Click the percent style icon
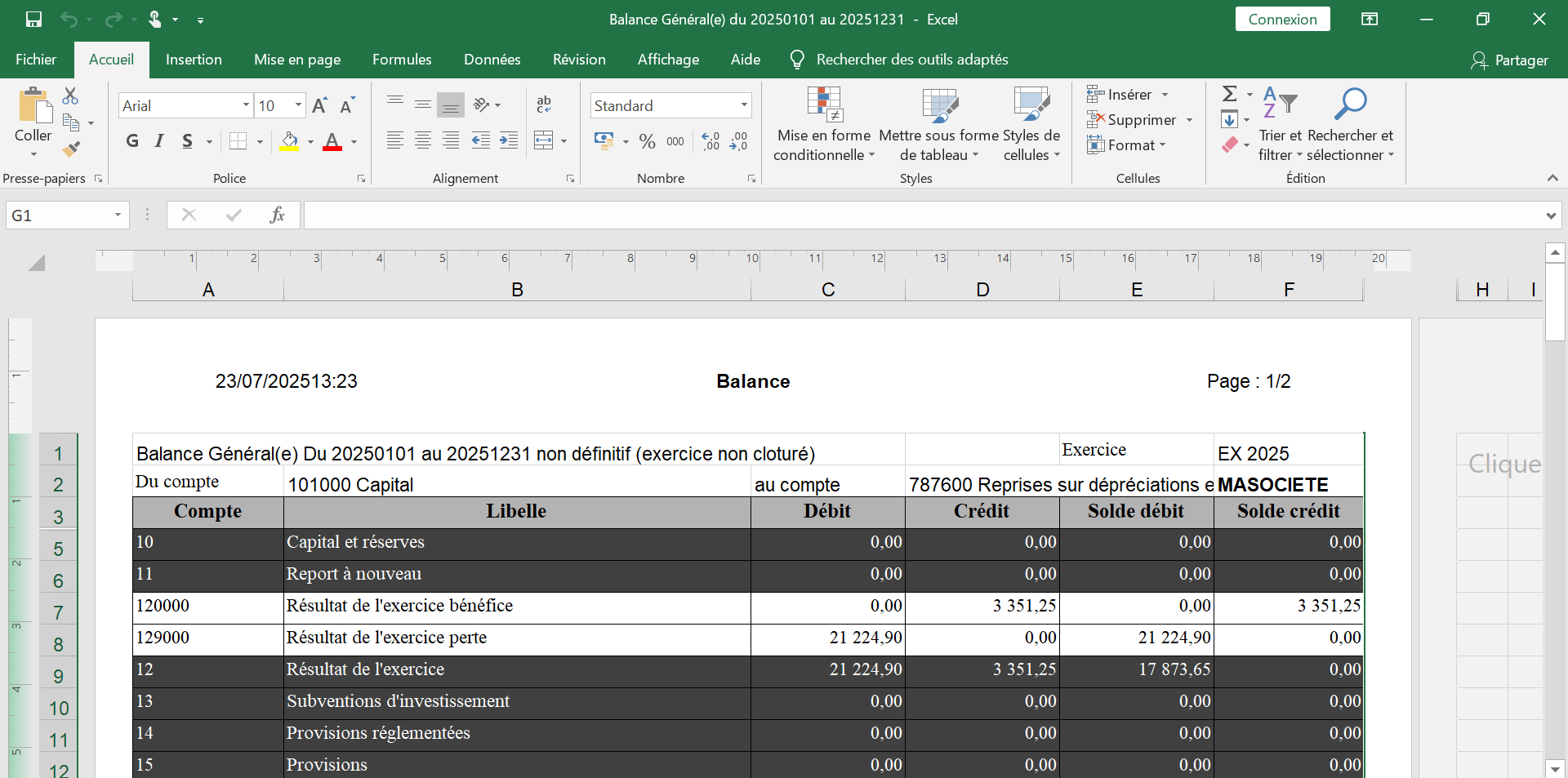 pyautogui.click(x=647, y=141)
